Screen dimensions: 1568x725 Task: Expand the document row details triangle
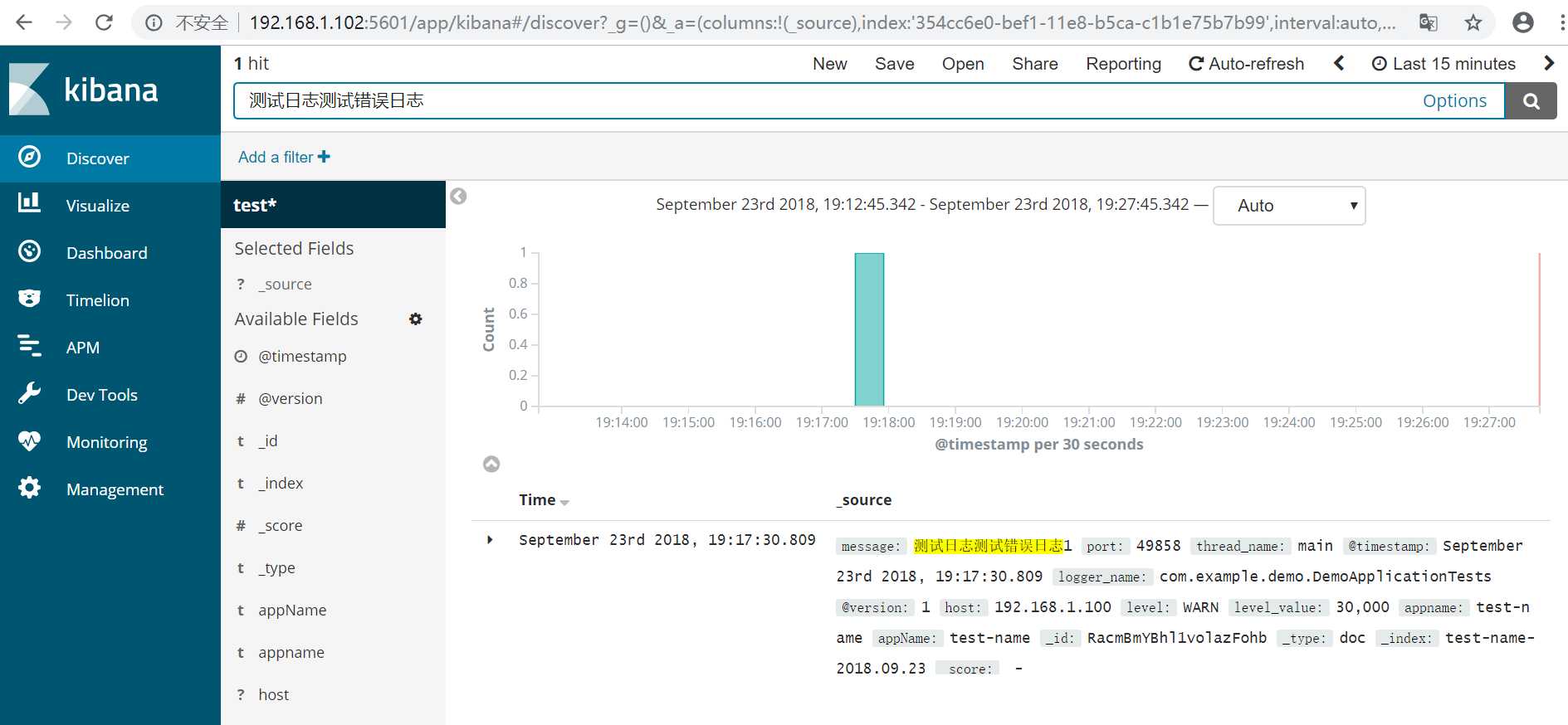(x=490, y=540)
